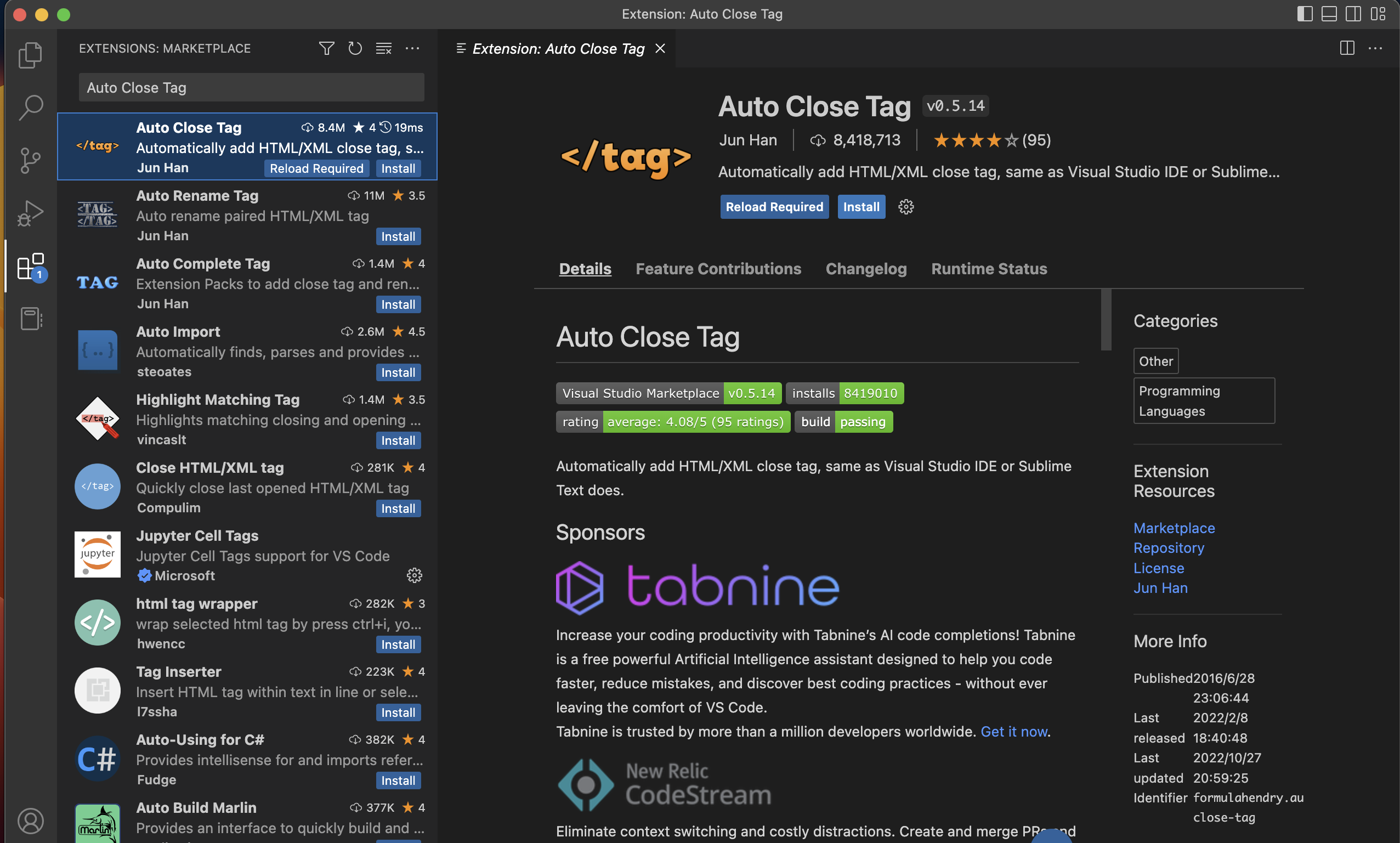Open the Runtime Status tab
The height and width of the screenshot is (843, 1400).
click(989, 269)
